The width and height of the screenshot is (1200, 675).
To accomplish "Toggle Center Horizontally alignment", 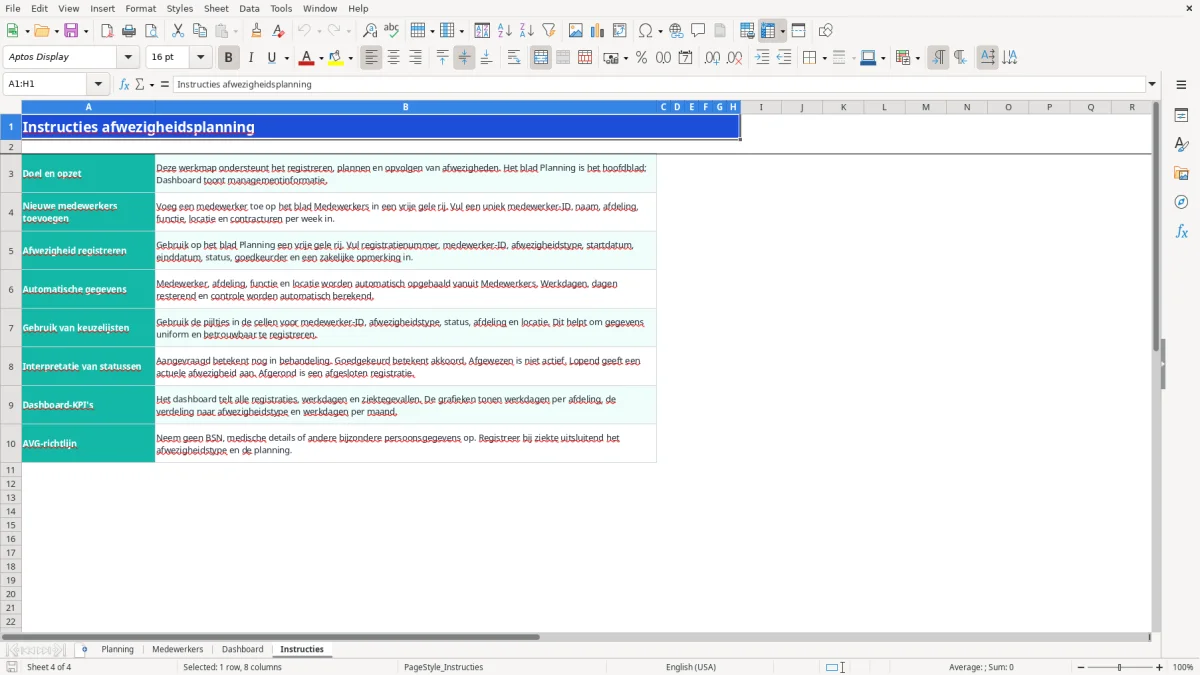I will (393, 58).
